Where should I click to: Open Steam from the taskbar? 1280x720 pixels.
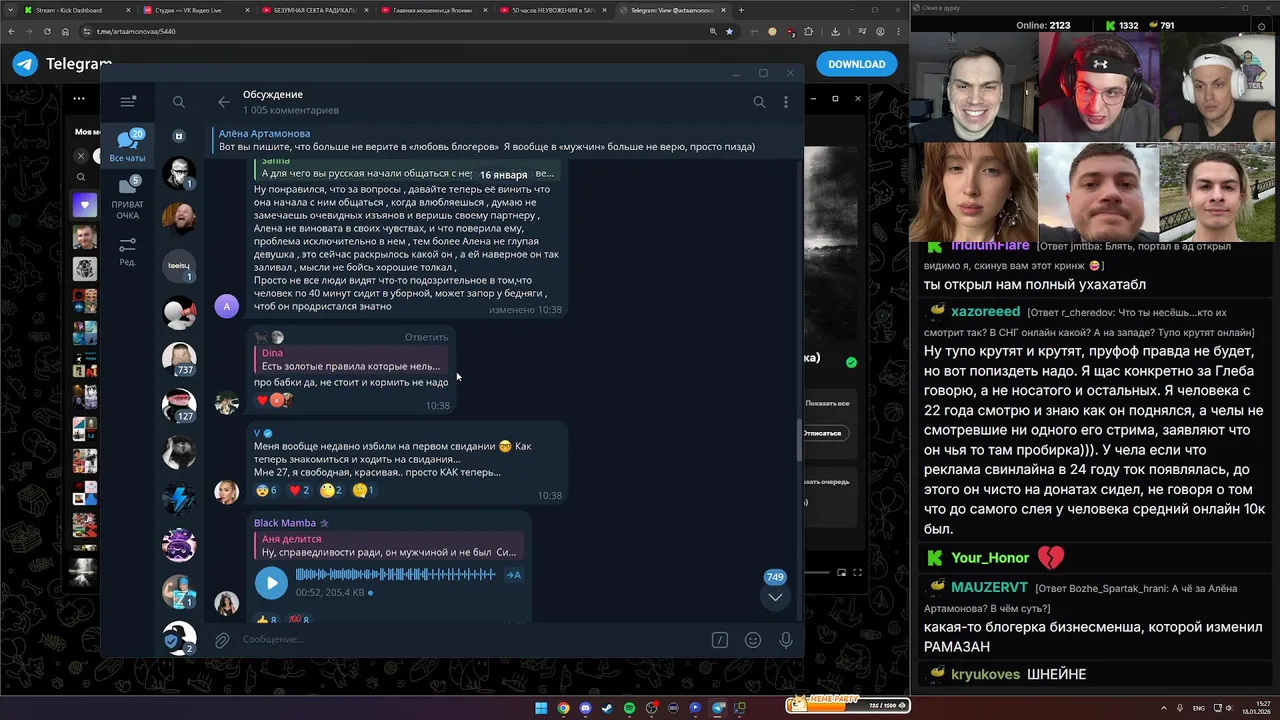point(607,708)
